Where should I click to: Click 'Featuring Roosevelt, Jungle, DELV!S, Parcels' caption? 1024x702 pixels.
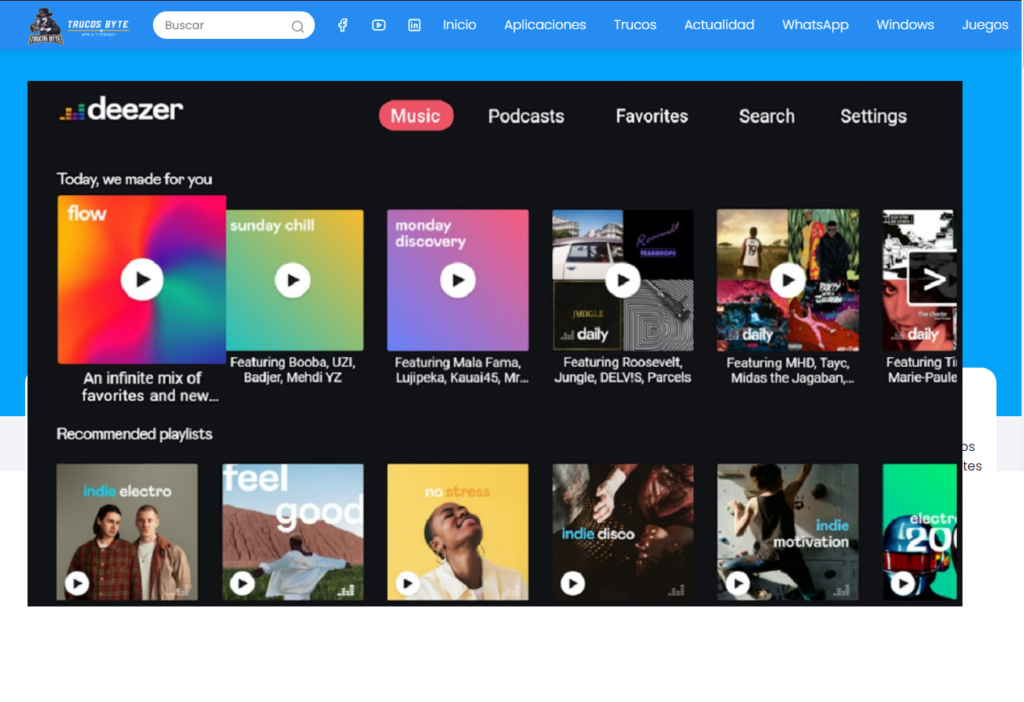pyautogui.click(x=622, y=370)
